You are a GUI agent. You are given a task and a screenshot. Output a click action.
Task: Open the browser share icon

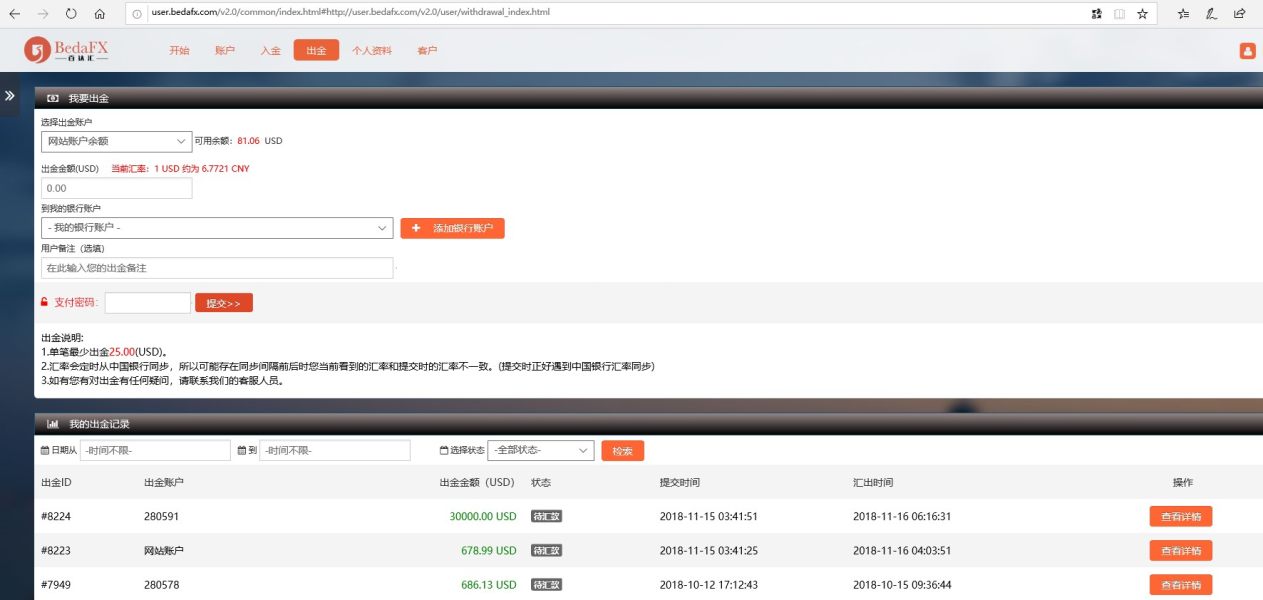point(1240,14)
